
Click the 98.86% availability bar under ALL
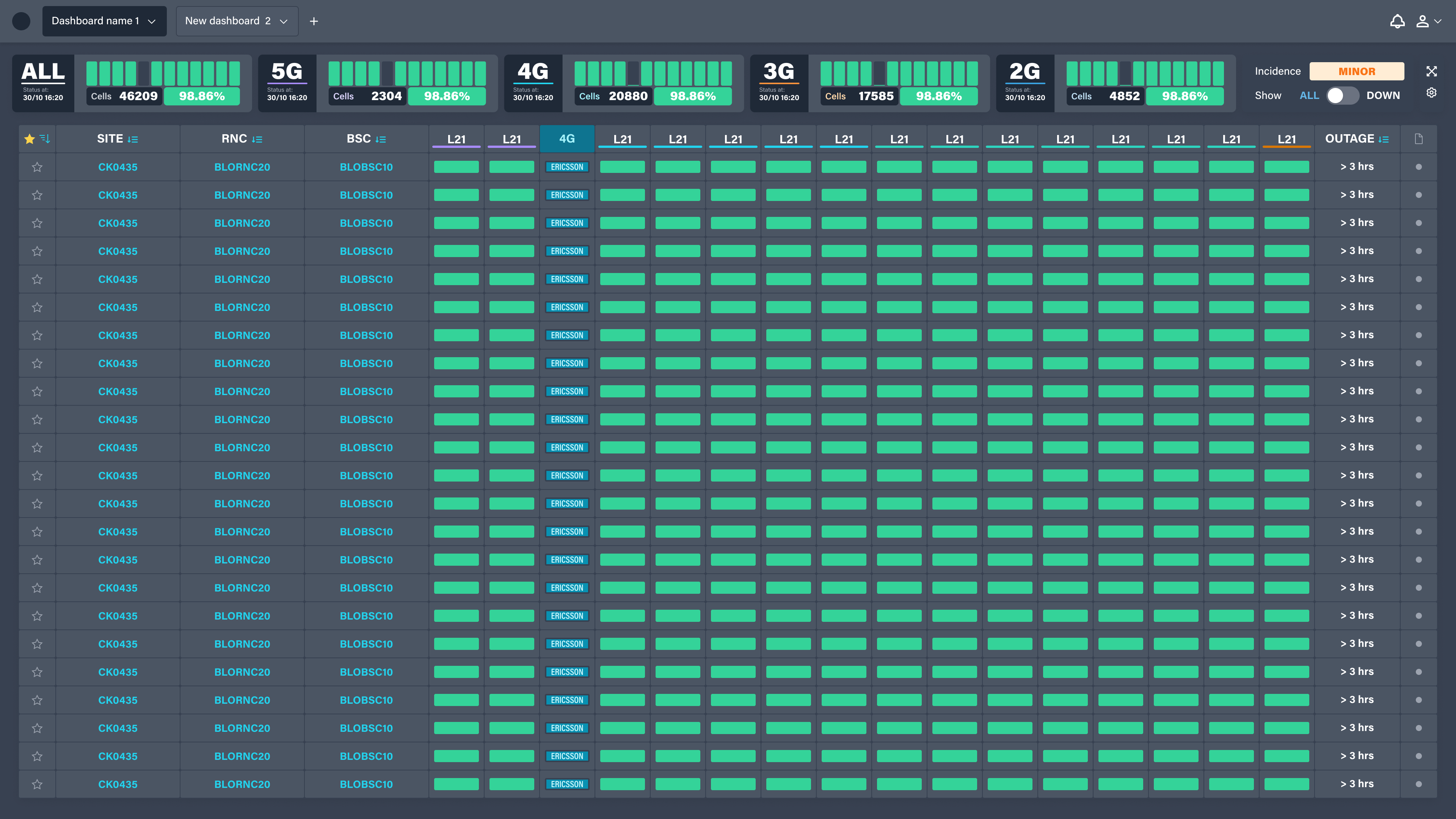coord(202,96)
